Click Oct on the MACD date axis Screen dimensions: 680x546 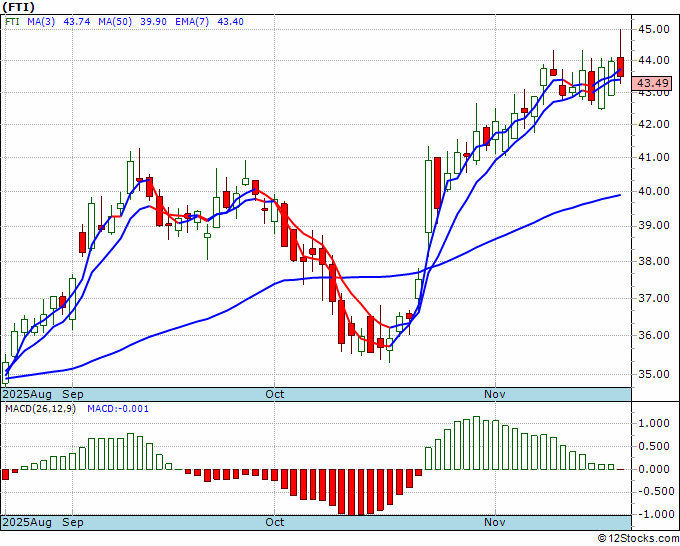pyautogui.click(x=275, y=522)
